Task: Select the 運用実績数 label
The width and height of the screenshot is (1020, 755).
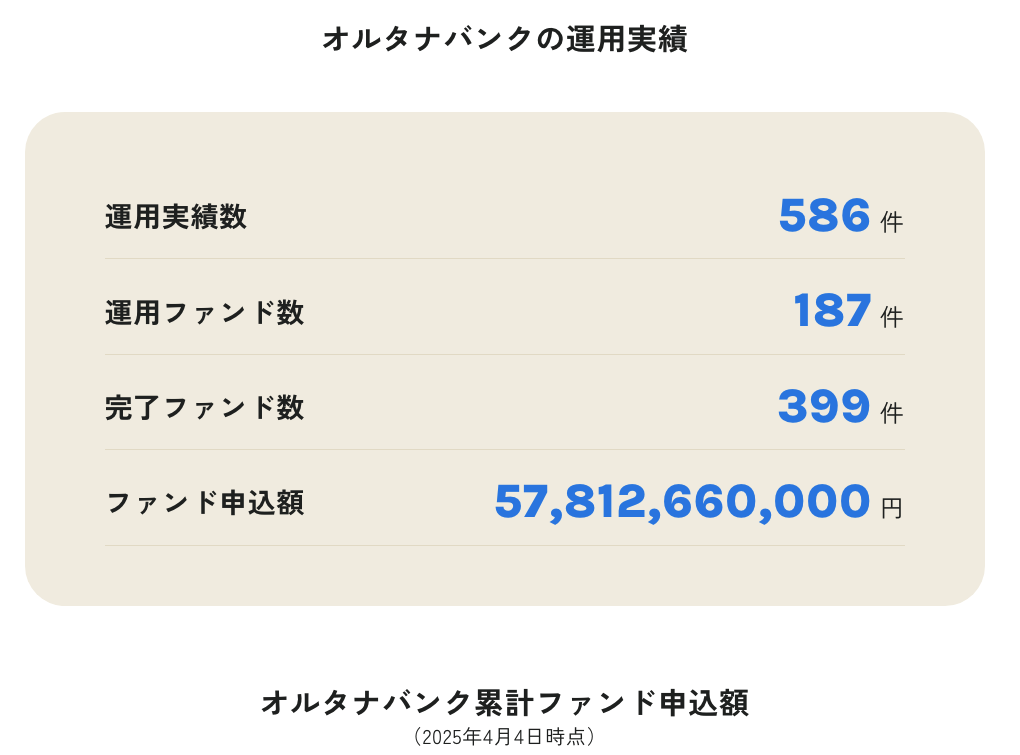Action: pyautogui.click(x=176, y=217)
